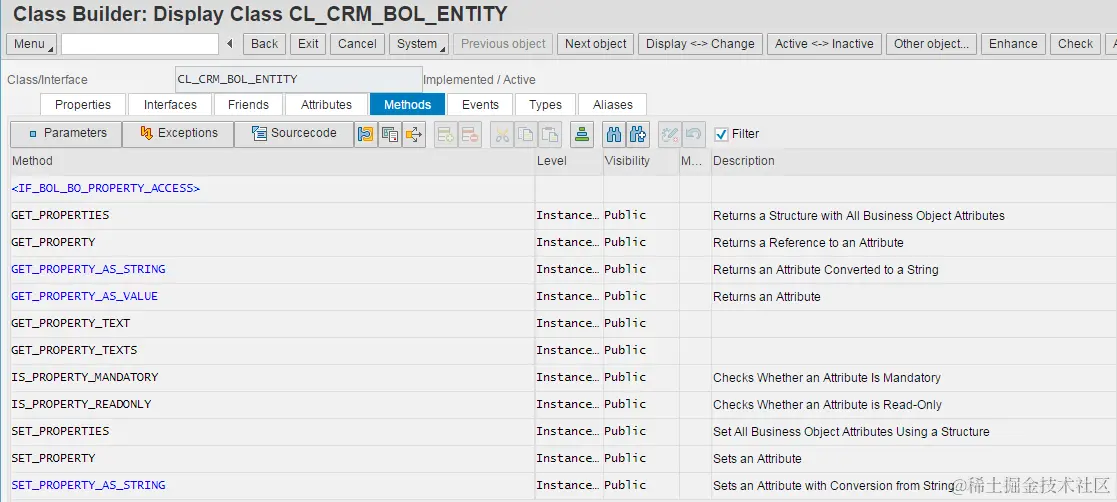The height and width of the screenshot is (502, 1117).
Task: Switch to the Aliases tab
Action: 613,105
